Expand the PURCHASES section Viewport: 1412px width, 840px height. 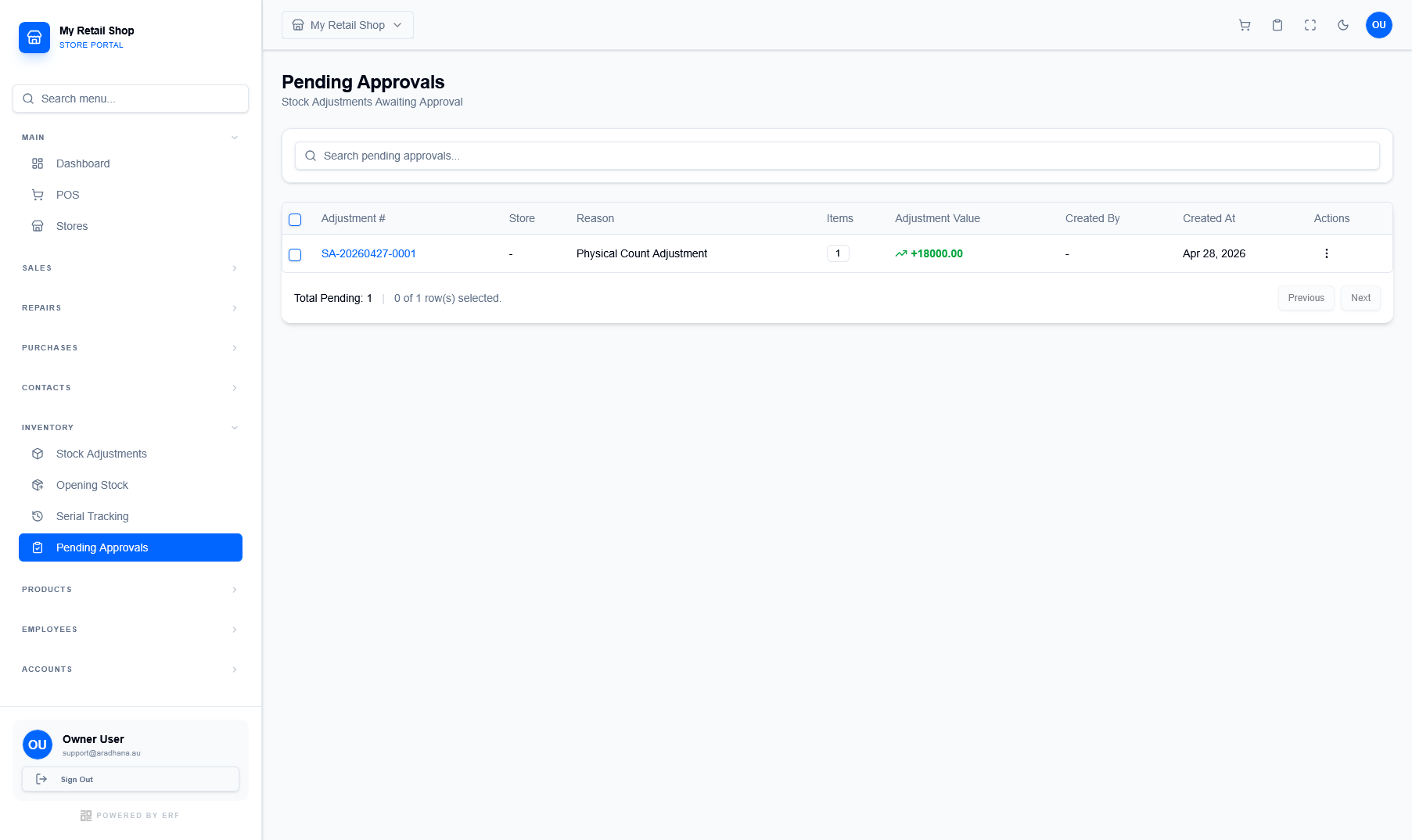(131, 348)
